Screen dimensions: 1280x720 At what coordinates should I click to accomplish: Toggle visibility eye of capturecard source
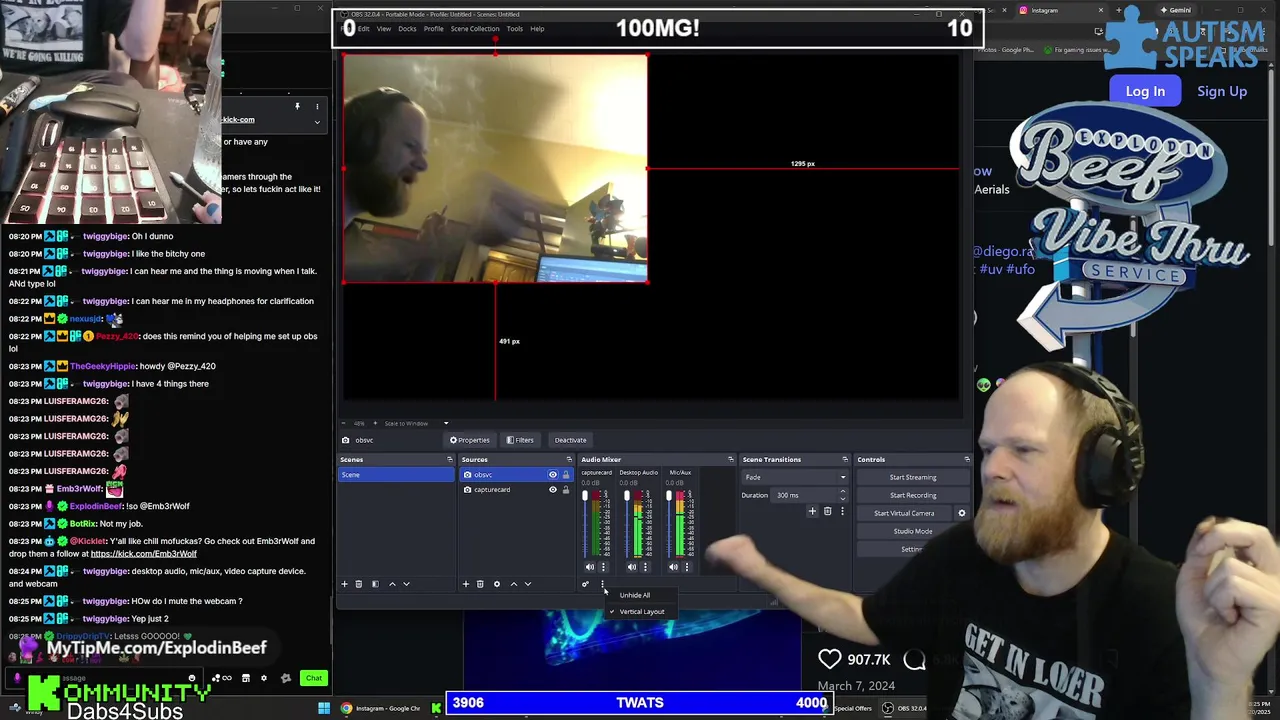pos(552,490)
